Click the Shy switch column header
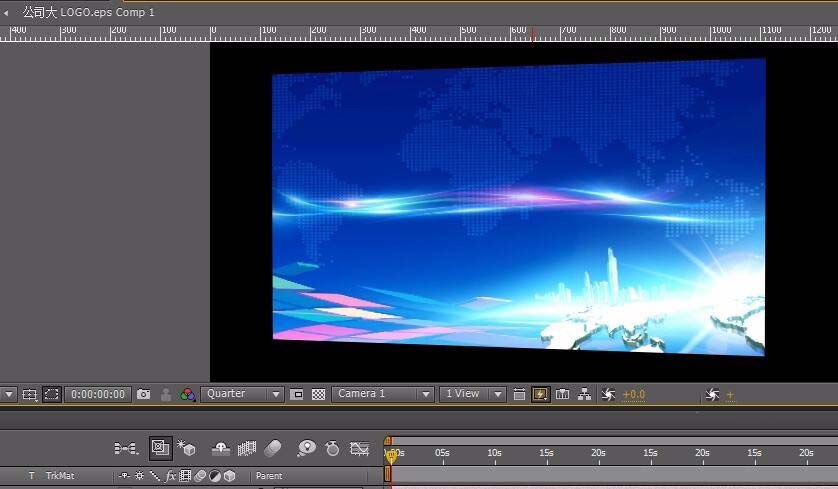 pos(125,475)
